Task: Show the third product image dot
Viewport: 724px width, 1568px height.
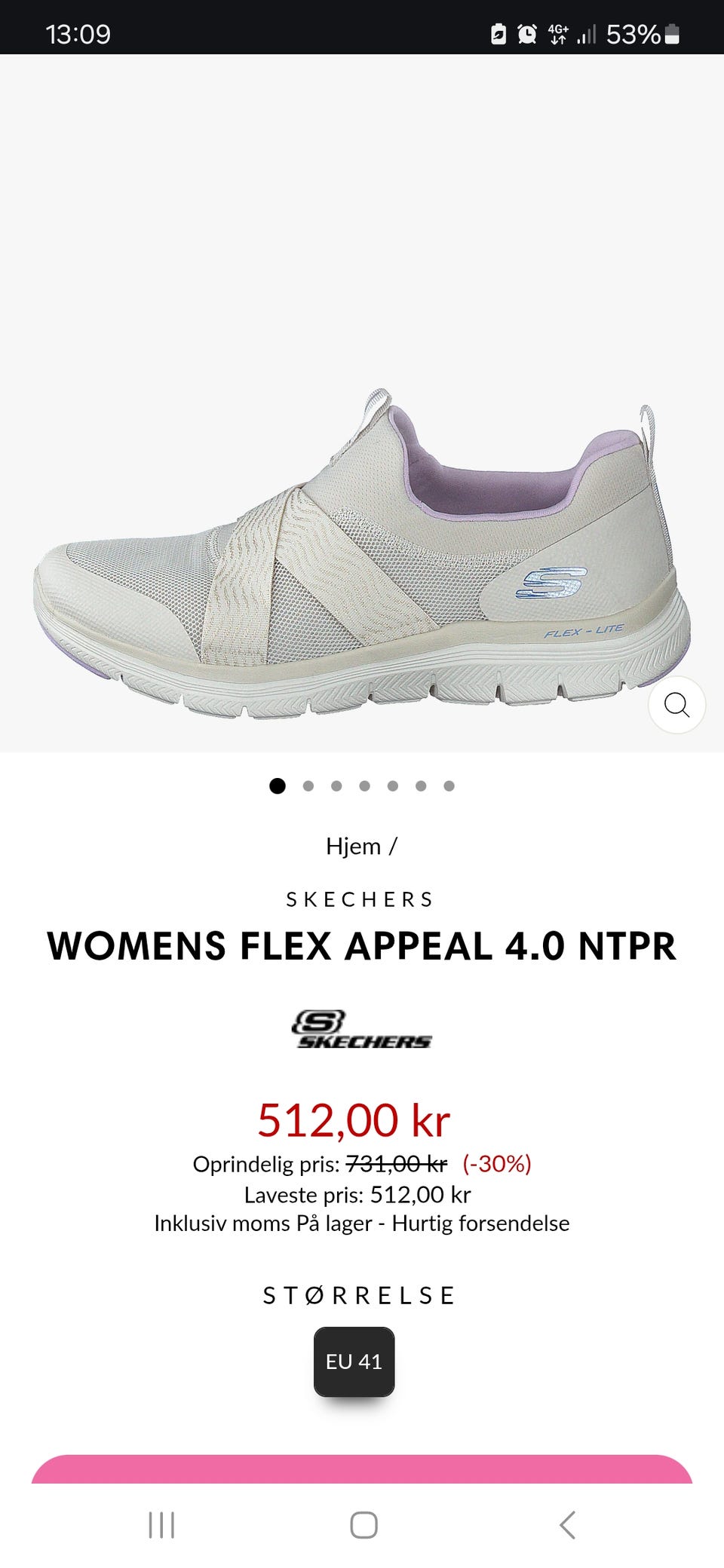Action: (x=336, y=786)
